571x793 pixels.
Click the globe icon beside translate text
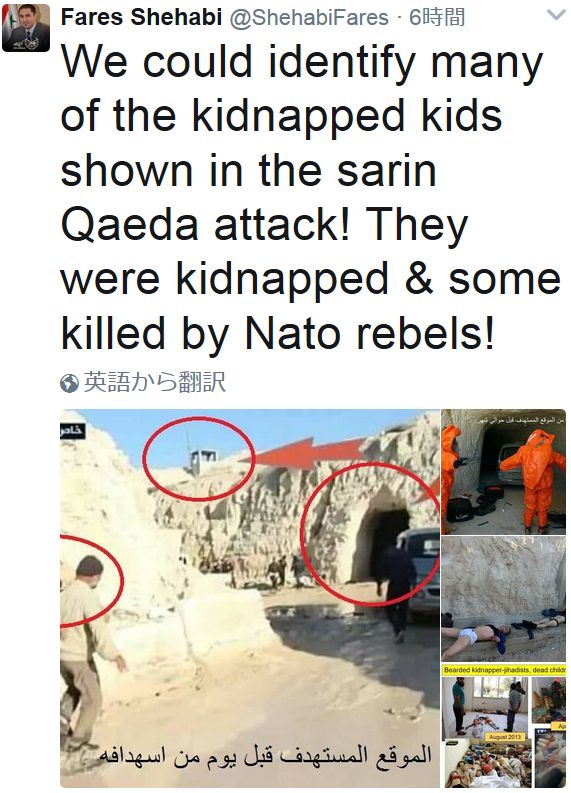click(69, 383)
